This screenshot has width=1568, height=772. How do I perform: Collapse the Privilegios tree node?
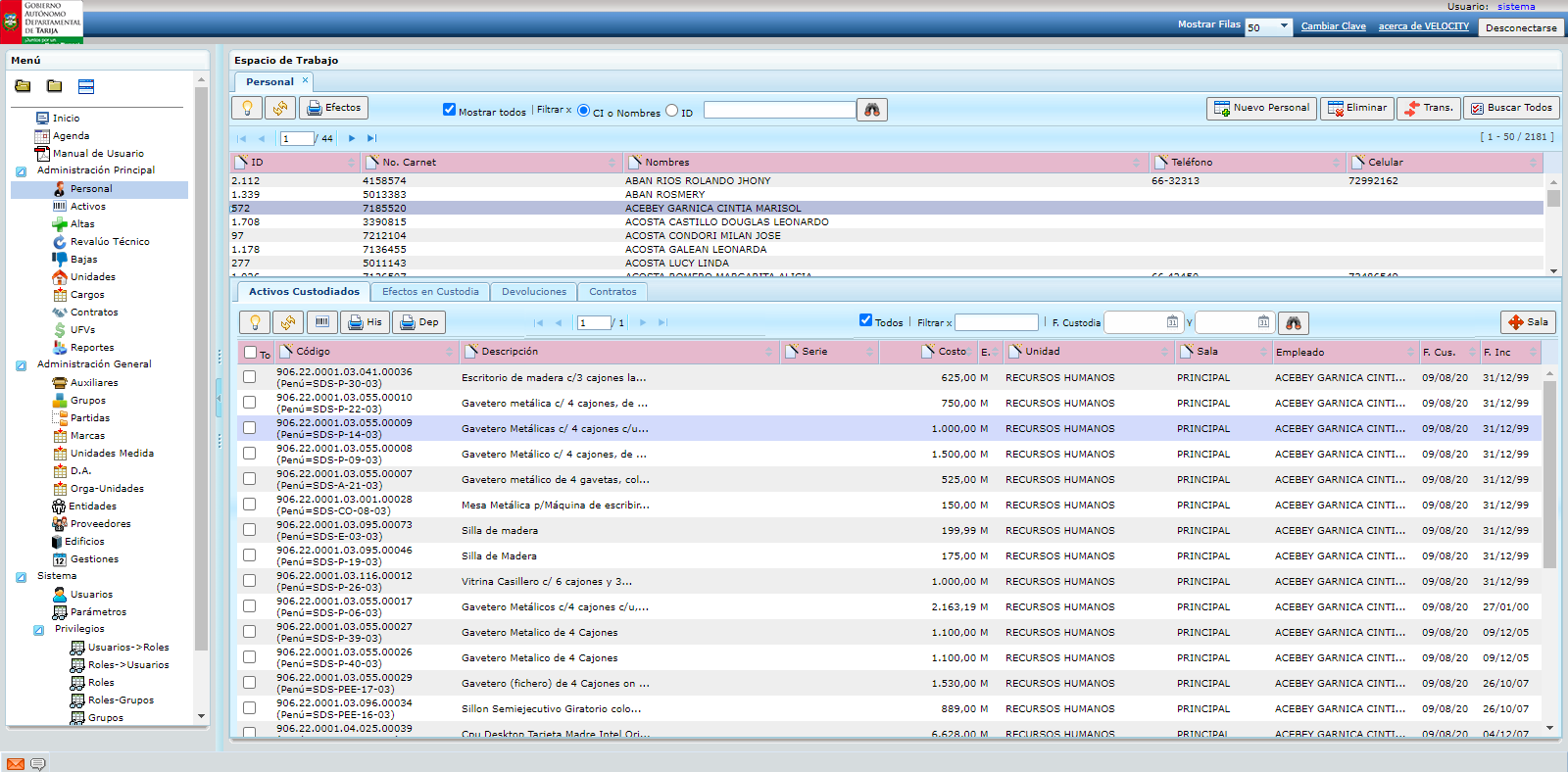point(38,630)
